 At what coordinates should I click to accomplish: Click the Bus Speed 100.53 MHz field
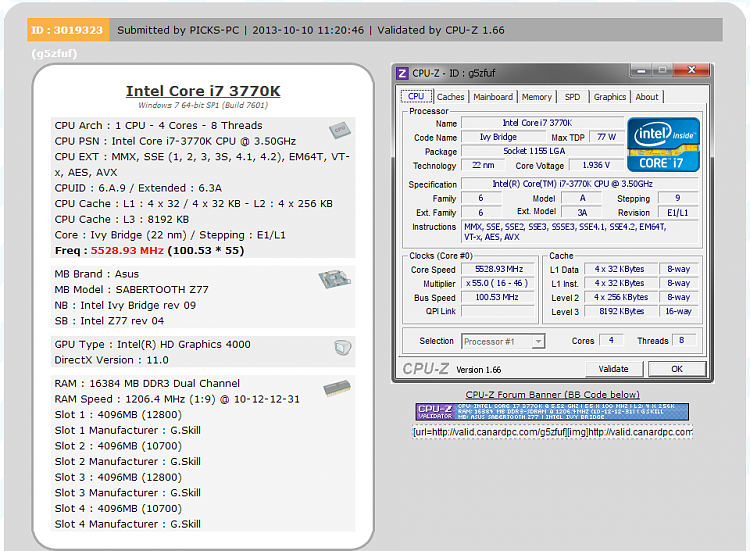pyautogui.click(x=497, y=297)
